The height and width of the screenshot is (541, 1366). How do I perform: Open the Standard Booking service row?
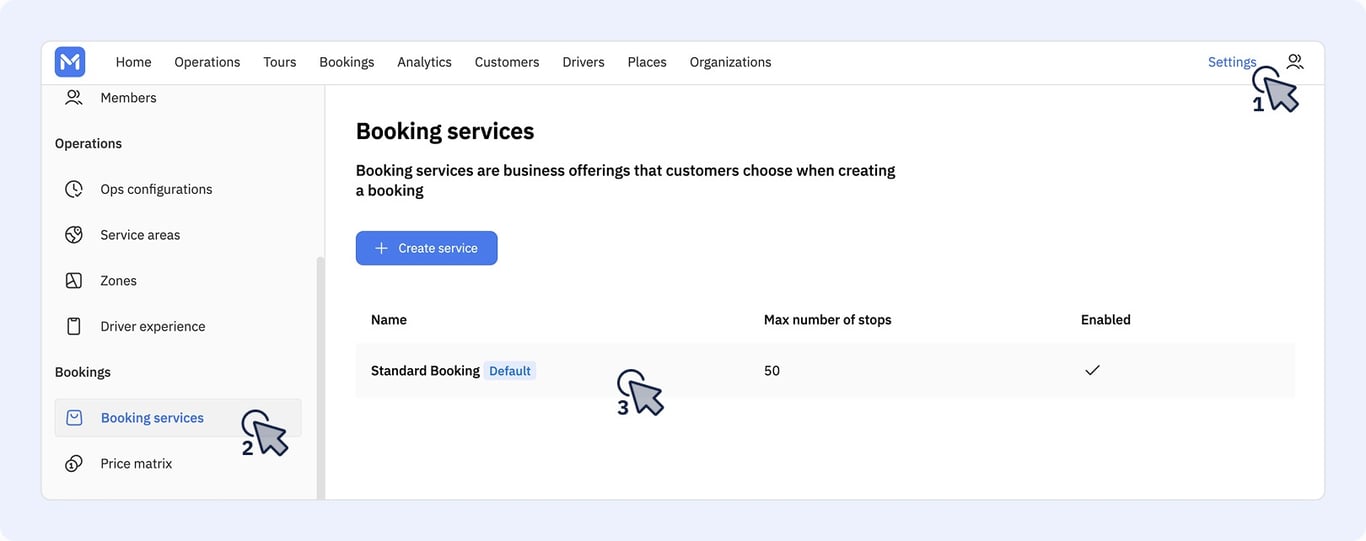click(x=825, y=370)
